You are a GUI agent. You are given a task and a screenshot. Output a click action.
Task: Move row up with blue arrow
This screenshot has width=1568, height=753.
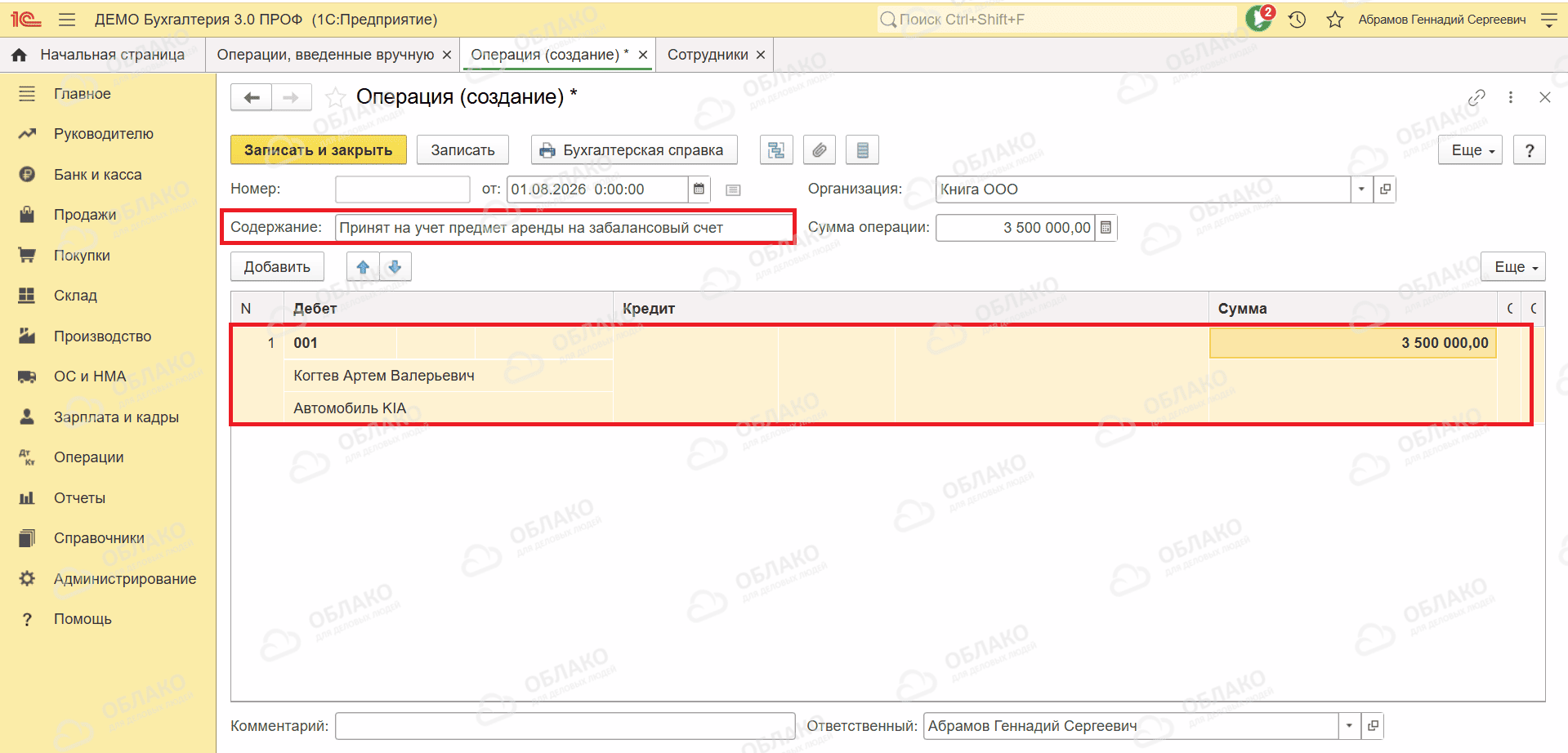363,267
